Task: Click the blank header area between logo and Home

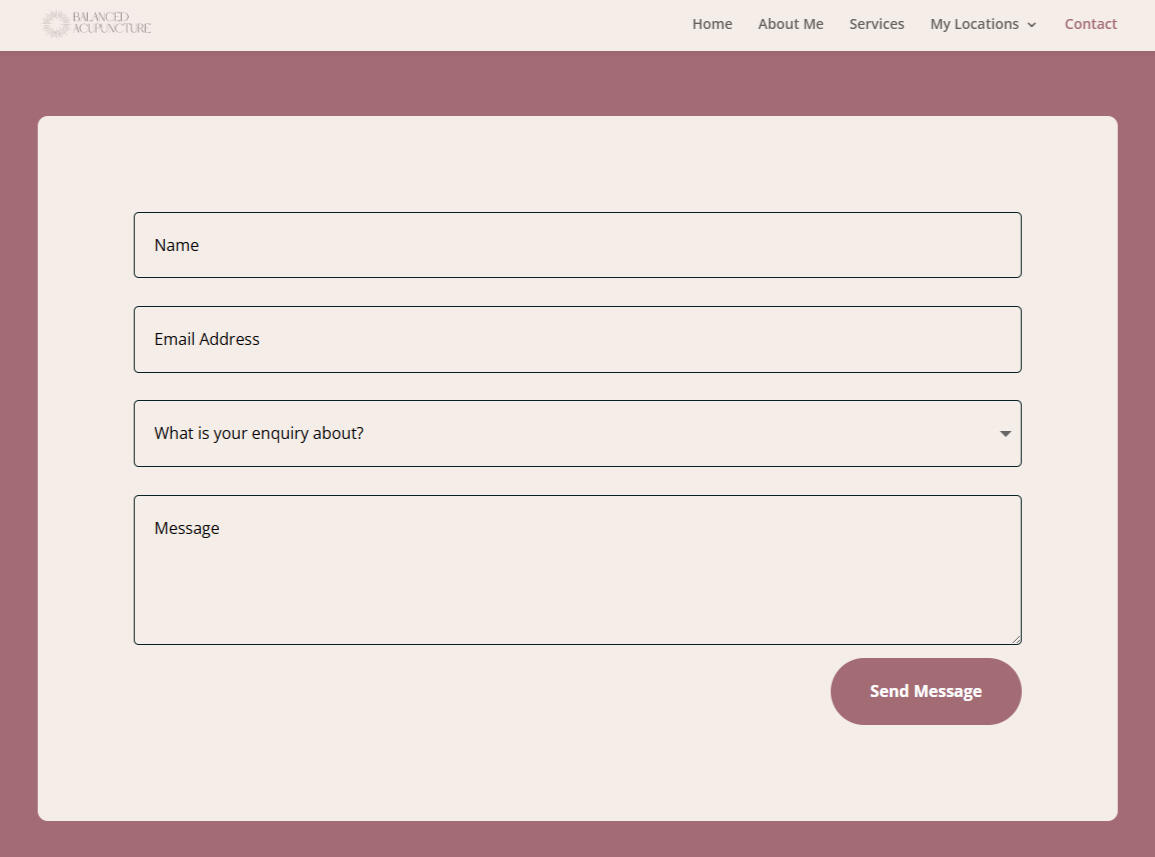Action: coord(420,24)
